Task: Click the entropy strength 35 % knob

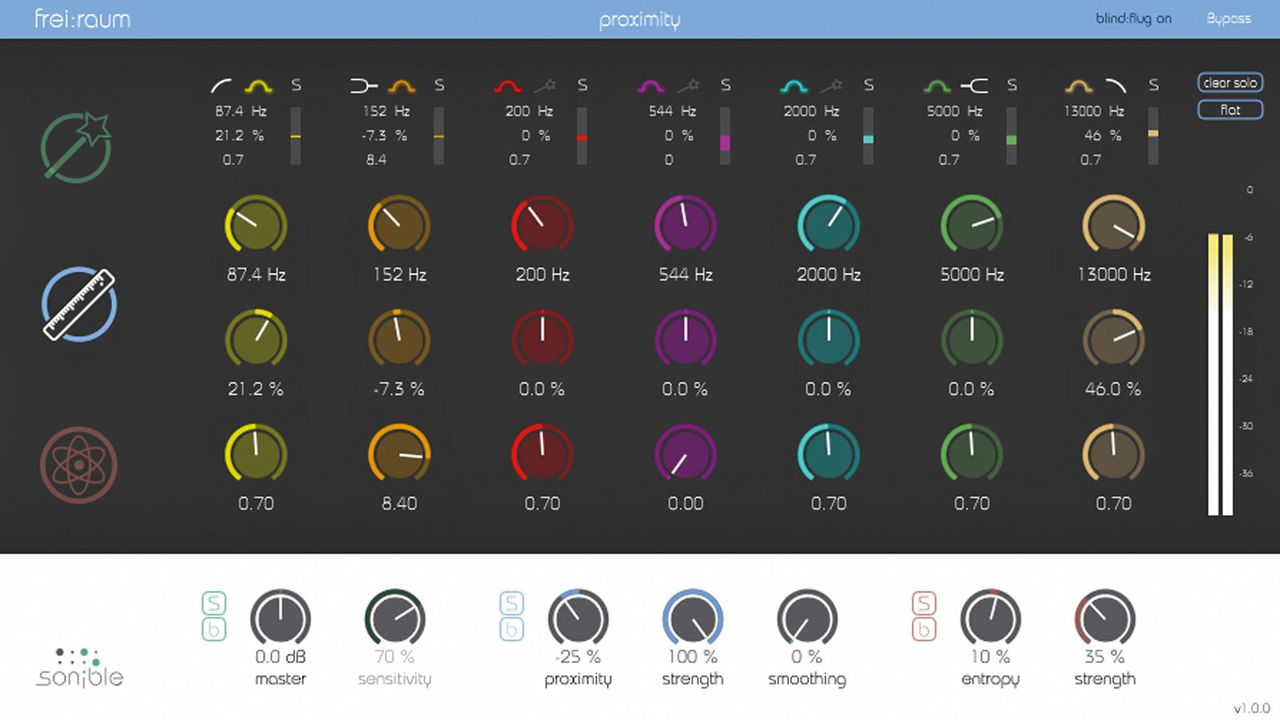Action: pyautogui.click(x=1105, y=619)
